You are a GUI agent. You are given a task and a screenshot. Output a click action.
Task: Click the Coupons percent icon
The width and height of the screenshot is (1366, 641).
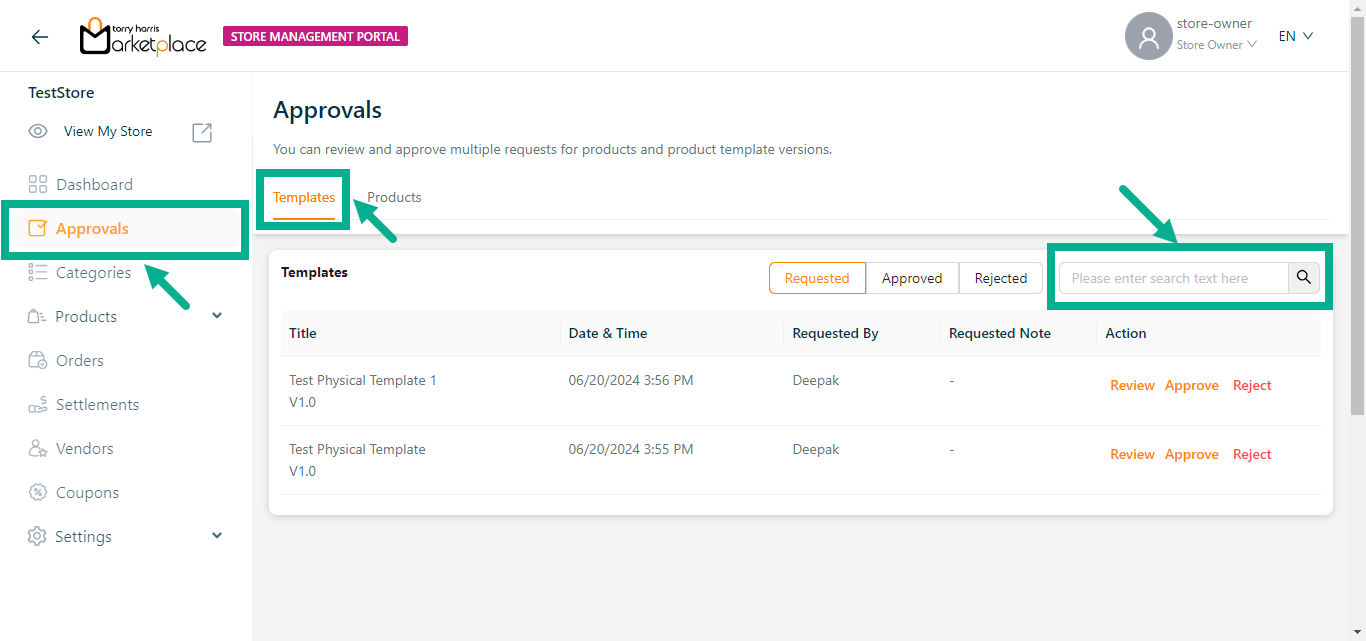click(38, 492)
